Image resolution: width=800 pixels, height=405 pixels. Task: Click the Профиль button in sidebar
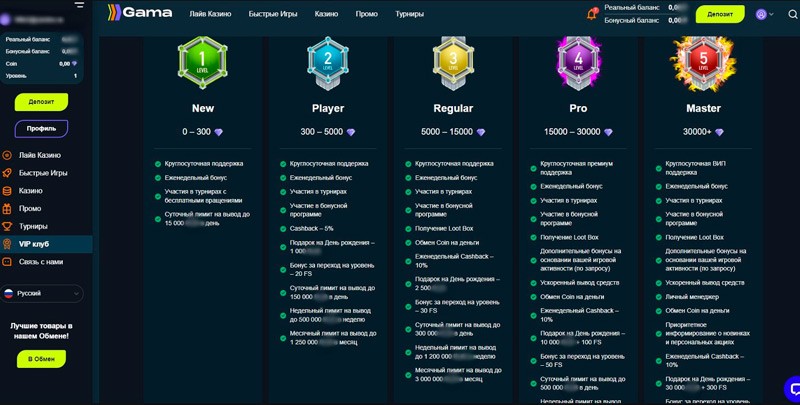41,128
